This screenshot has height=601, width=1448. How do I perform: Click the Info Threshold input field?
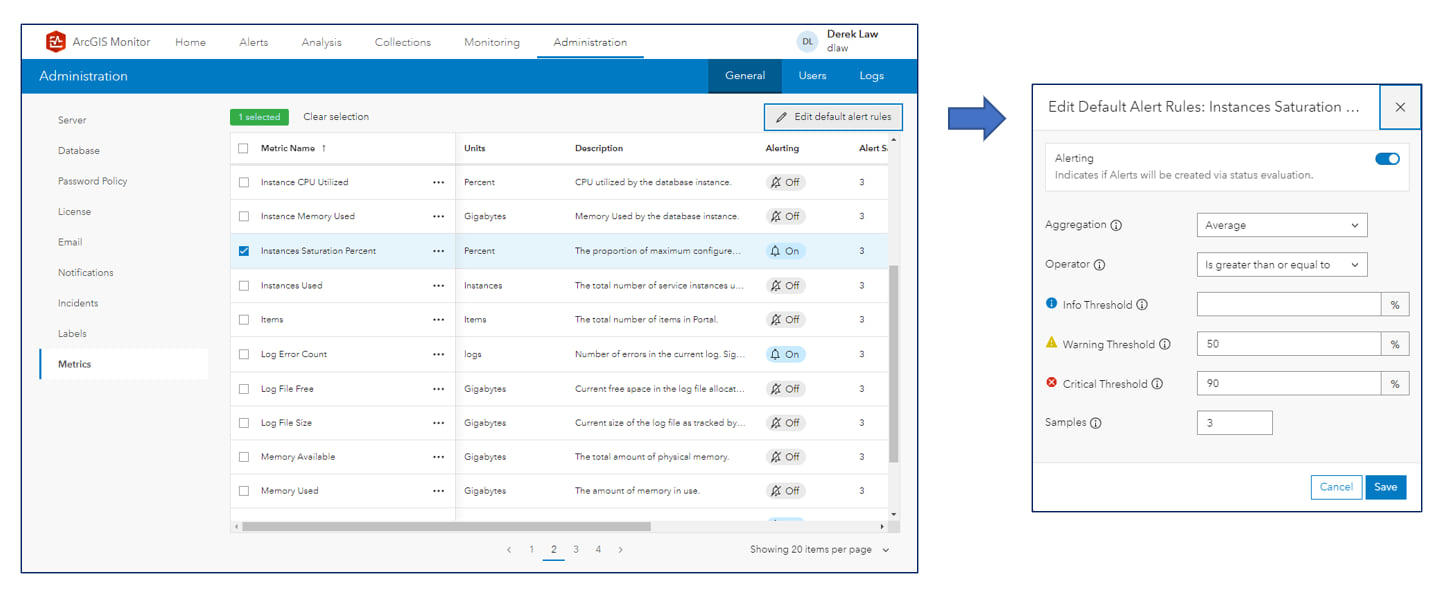pyautogui.click(x=1288, y=305)
